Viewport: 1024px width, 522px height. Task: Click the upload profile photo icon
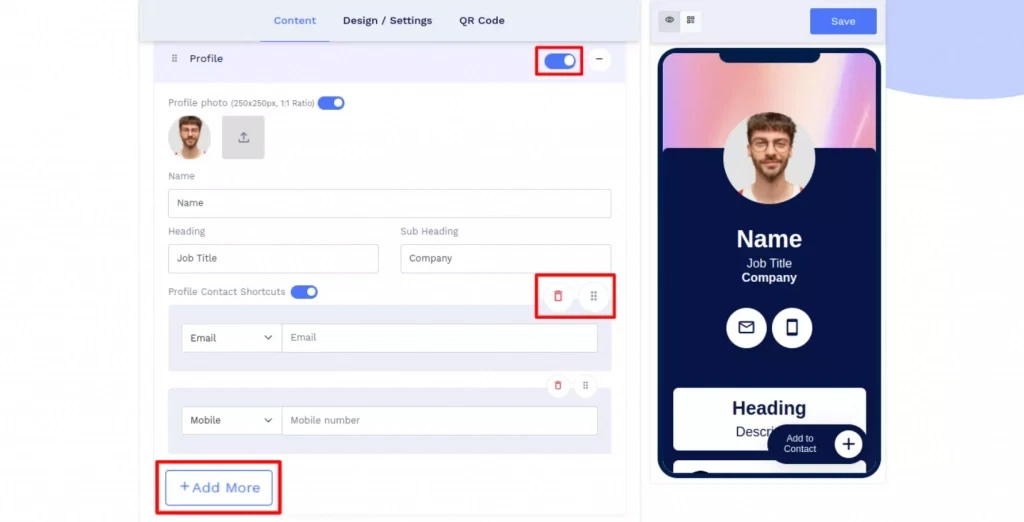pos(243,137)
